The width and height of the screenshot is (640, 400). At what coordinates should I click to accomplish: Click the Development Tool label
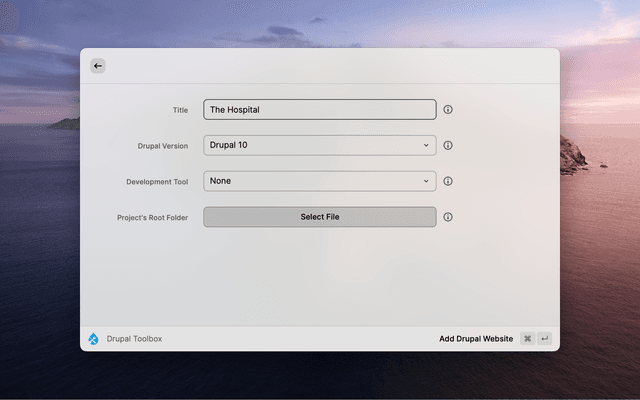157,182
